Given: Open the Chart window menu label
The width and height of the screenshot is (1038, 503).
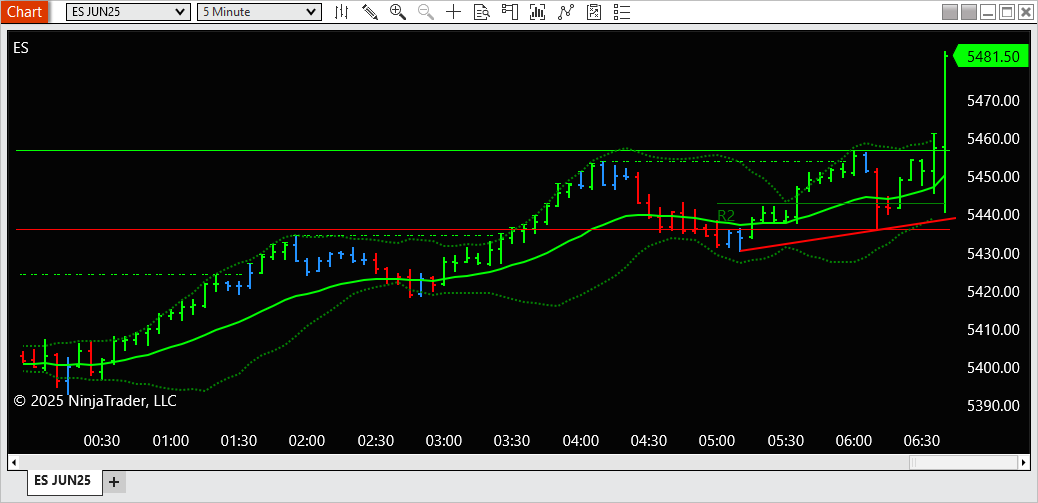Looking at the screenshot, I should coord(24,12).
